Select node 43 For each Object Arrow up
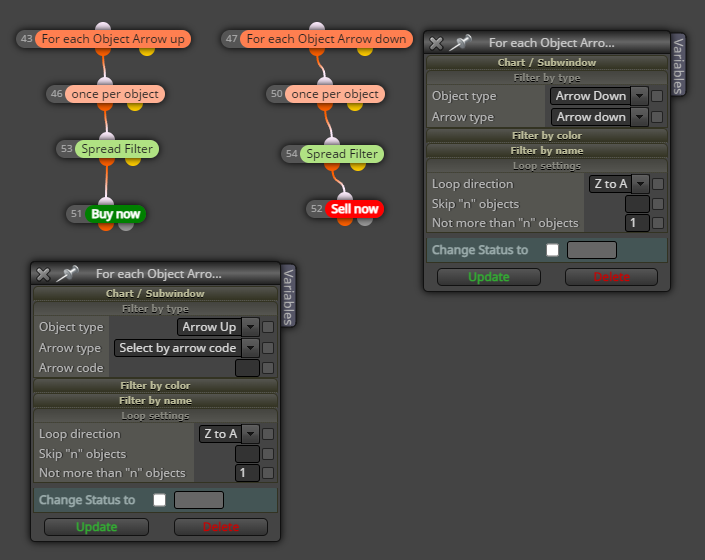The height and width of the screenshot is (560, 705). [113, 39]
